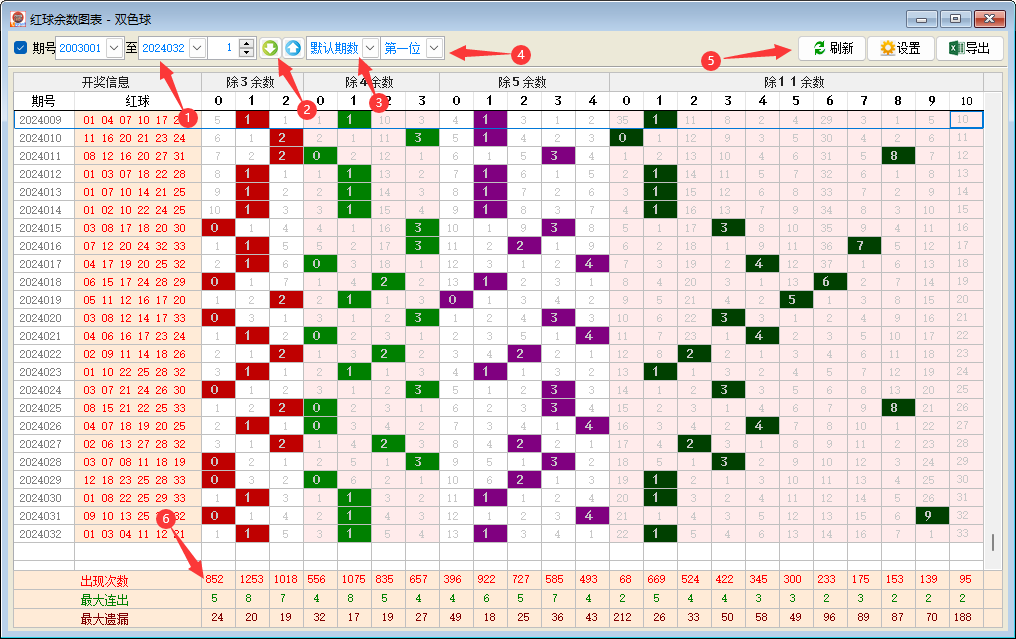Click the dark green 6 cell in row 2024018
Image resolution: width=1016 pixels, height=639 pixels.
[x=830, y=282]
